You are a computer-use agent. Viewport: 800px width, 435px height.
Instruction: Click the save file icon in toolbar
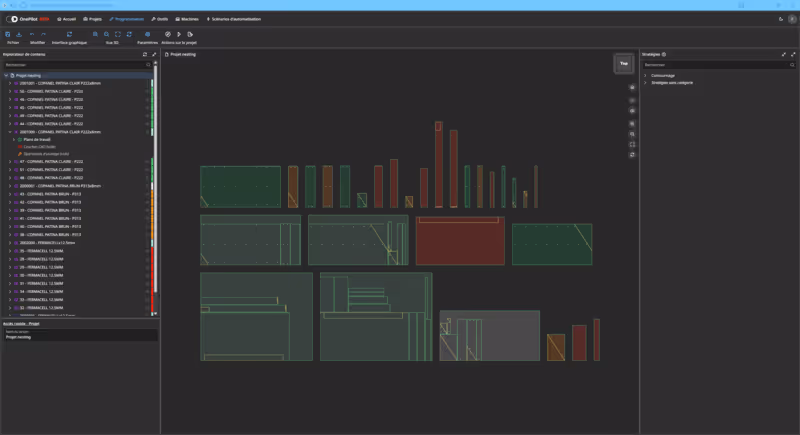(8, 34)
